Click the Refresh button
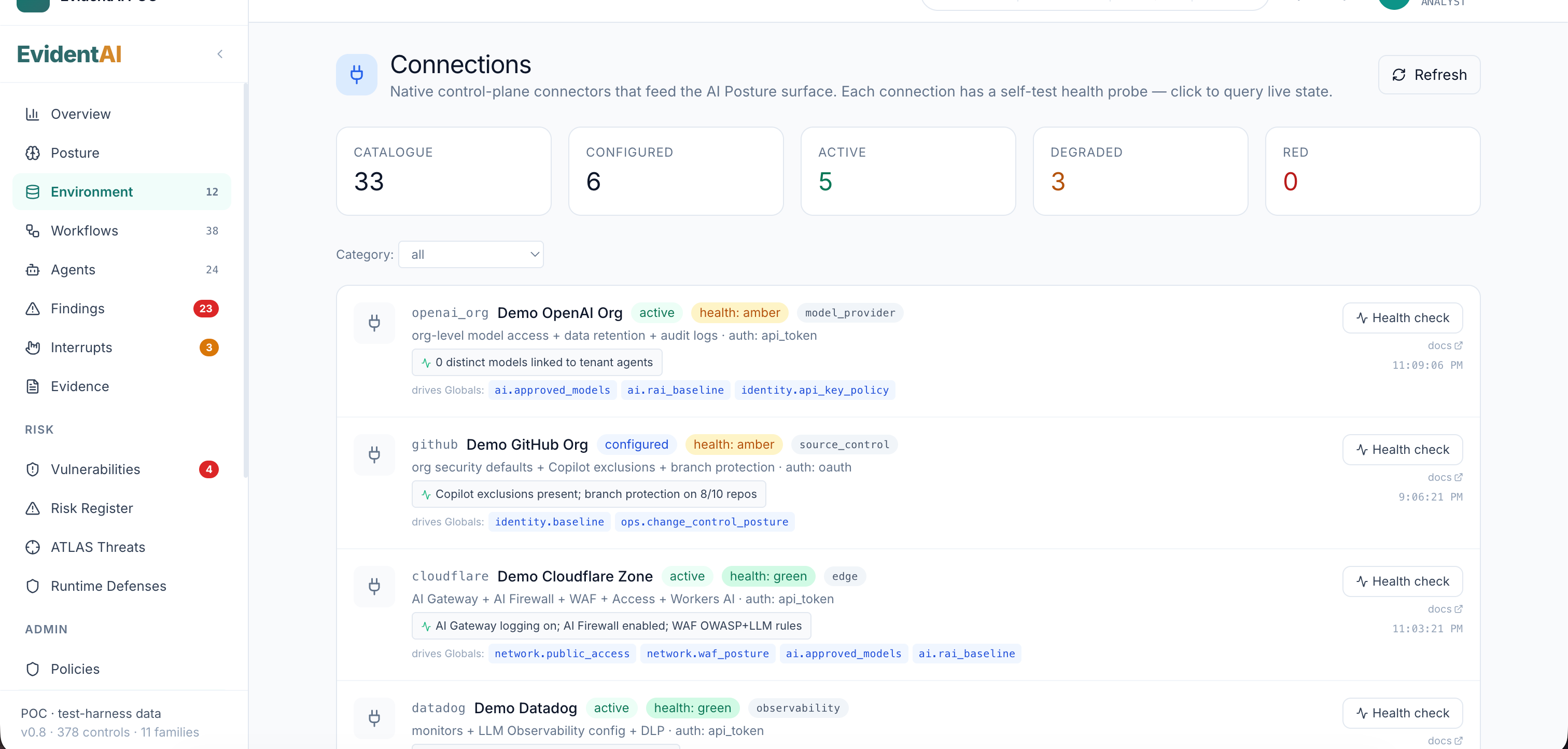Image resolution: width=1568 pixels, height=749 pixels. (x=1429, y=75)
